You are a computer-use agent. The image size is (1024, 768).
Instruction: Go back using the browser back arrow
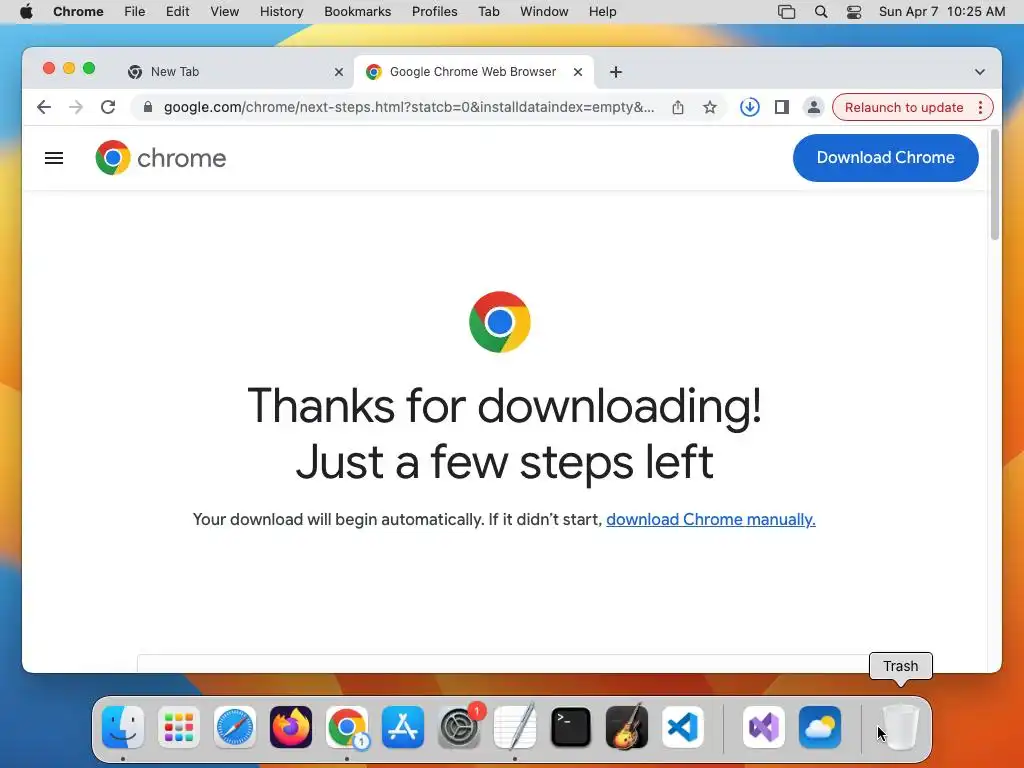tap(44, 107)
